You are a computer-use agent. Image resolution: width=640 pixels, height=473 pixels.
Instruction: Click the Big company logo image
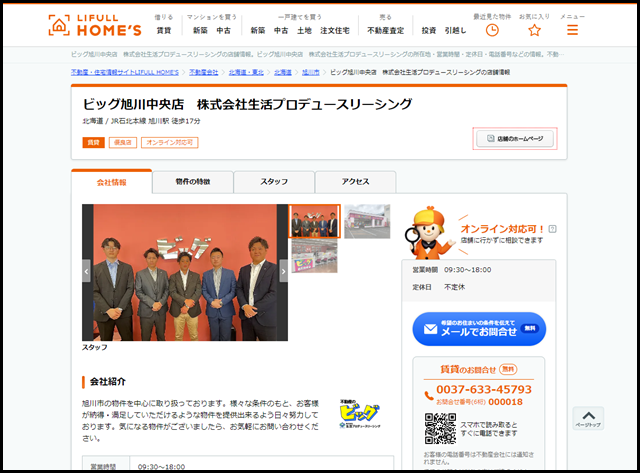tap(360, 413)
